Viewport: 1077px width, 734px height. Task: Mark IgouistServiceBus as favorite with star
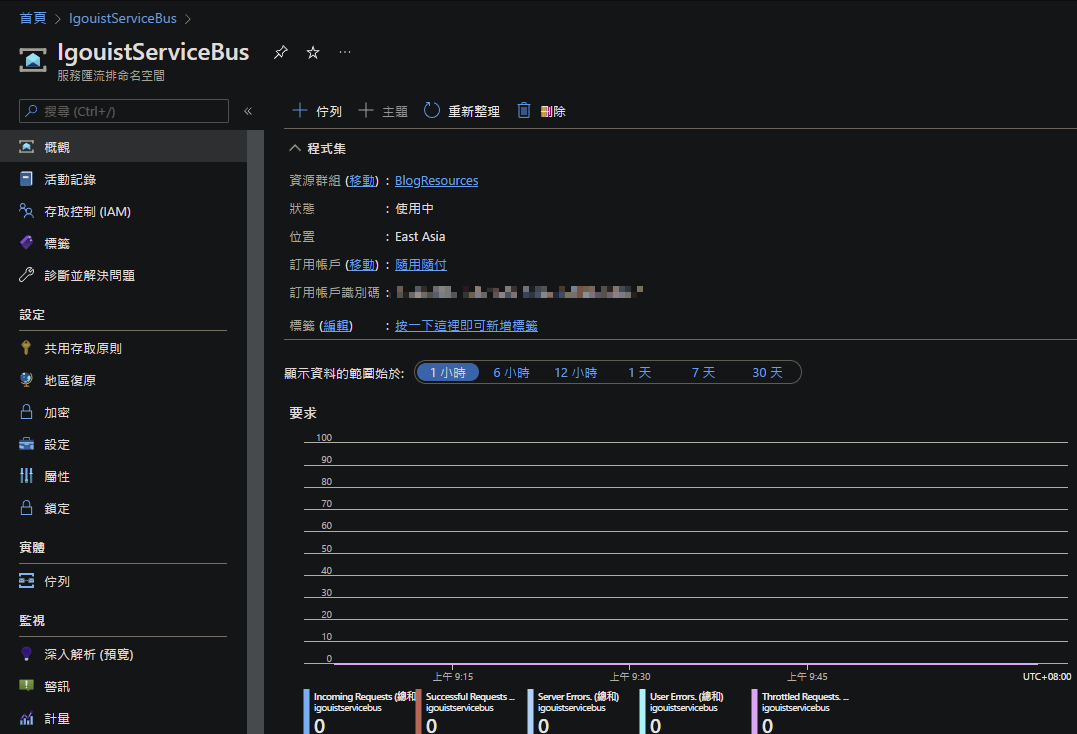coord(313,52)
